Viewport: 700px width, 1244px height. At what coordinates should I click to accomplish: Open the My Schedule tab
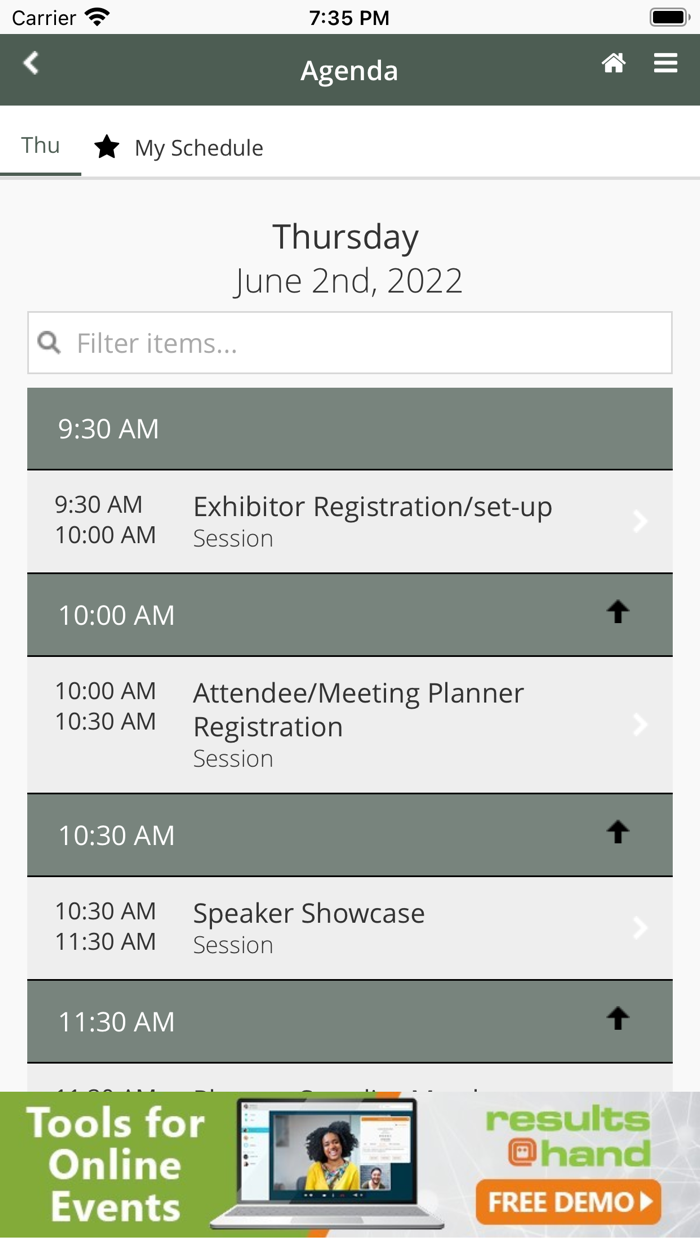[198, 147]
